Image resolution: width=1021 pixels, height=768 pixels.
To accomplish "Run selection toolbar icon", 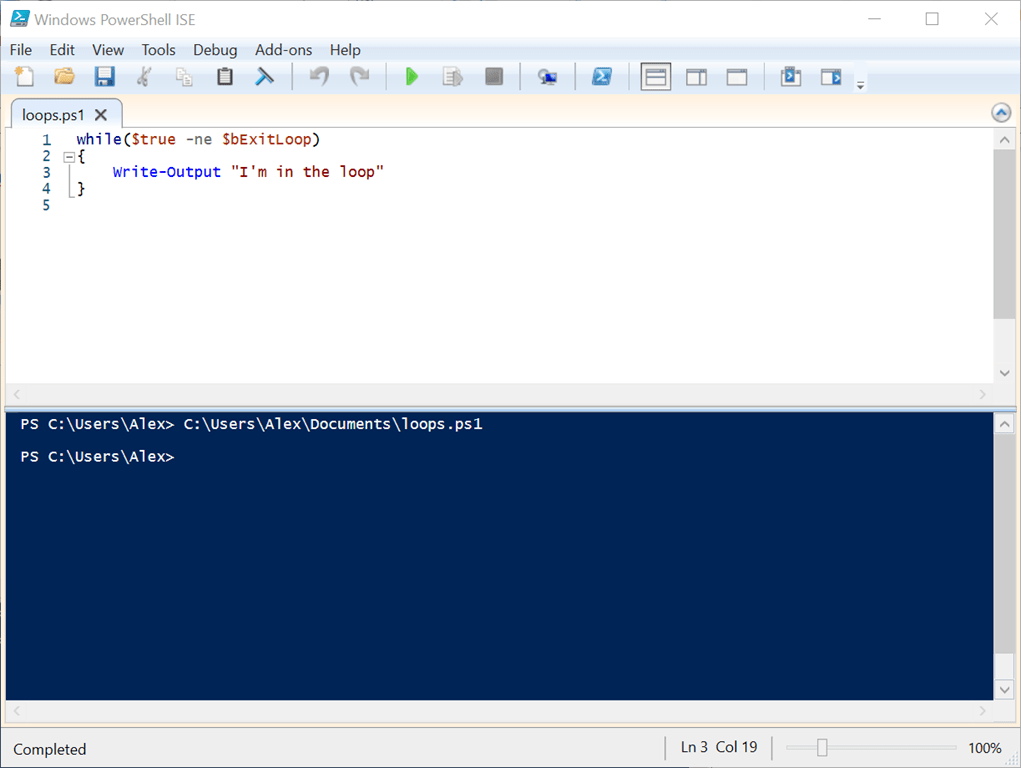I will pos(453,77).
